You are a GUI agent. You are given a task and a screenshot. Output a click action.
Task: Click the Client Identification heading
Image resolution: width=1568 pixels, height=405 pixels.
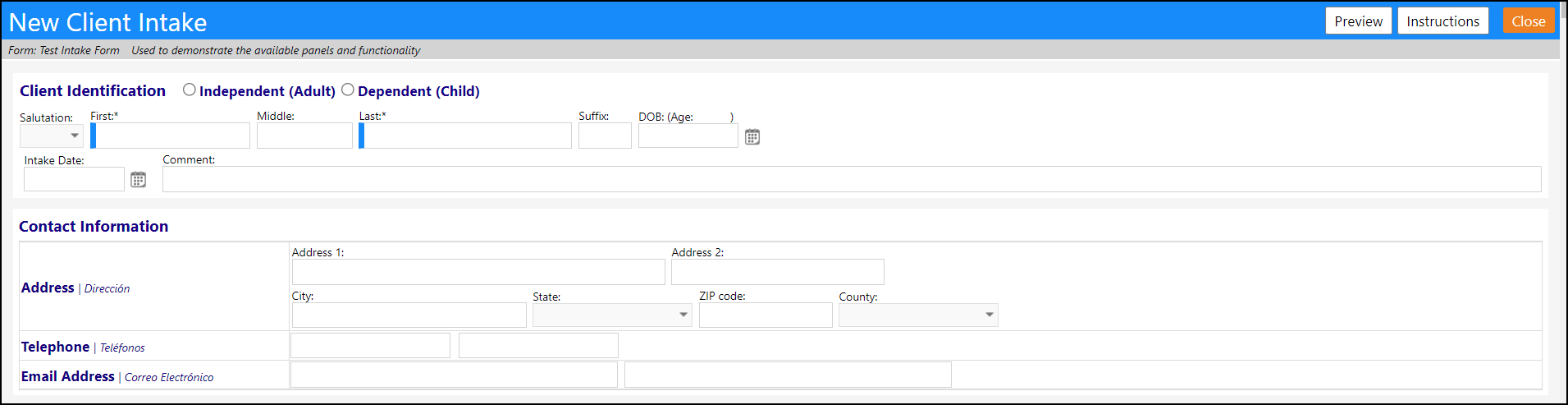(93, 91)
